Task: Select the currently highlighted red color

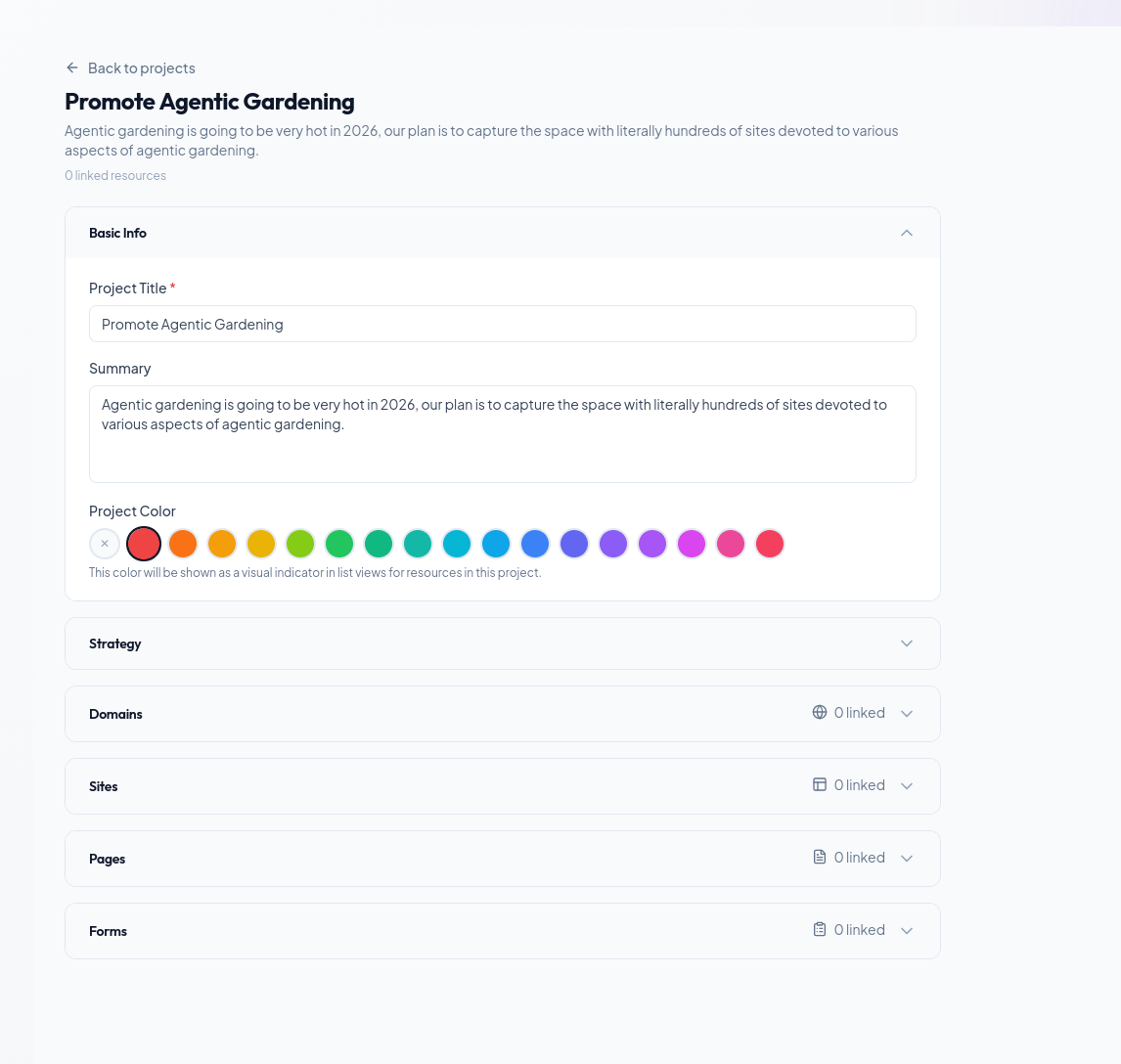Action: (x=144, y=543)
